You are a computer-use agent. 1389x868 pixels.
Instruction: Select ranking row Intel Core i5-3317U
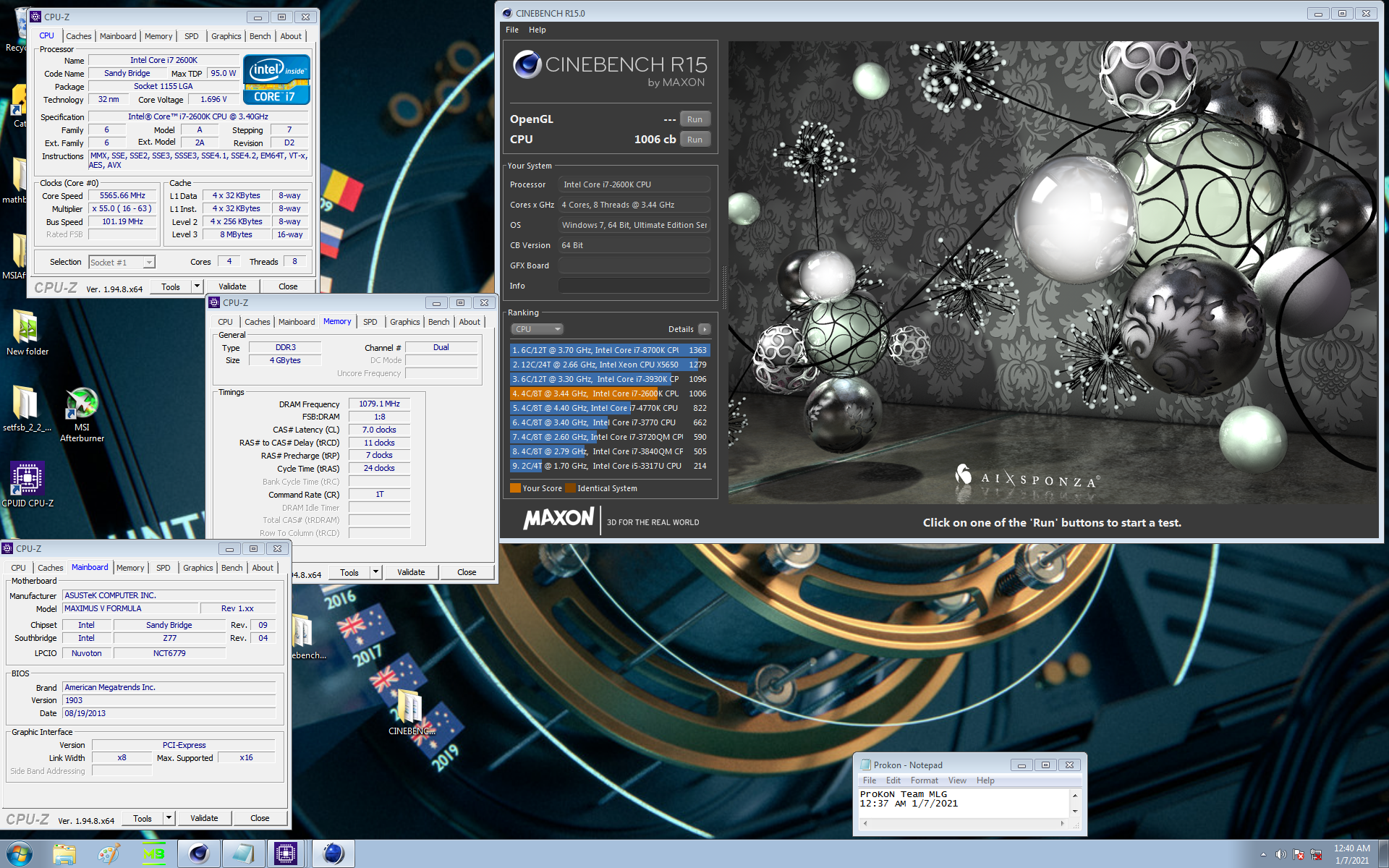coord(609,466)
